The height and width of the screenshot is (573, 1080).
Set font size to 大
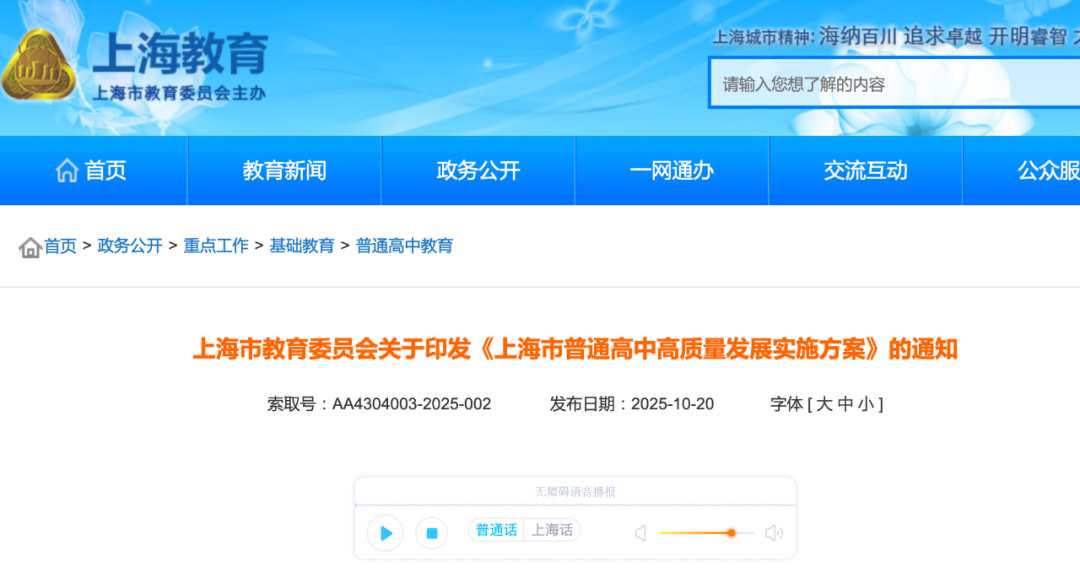[x=824, y=404]
